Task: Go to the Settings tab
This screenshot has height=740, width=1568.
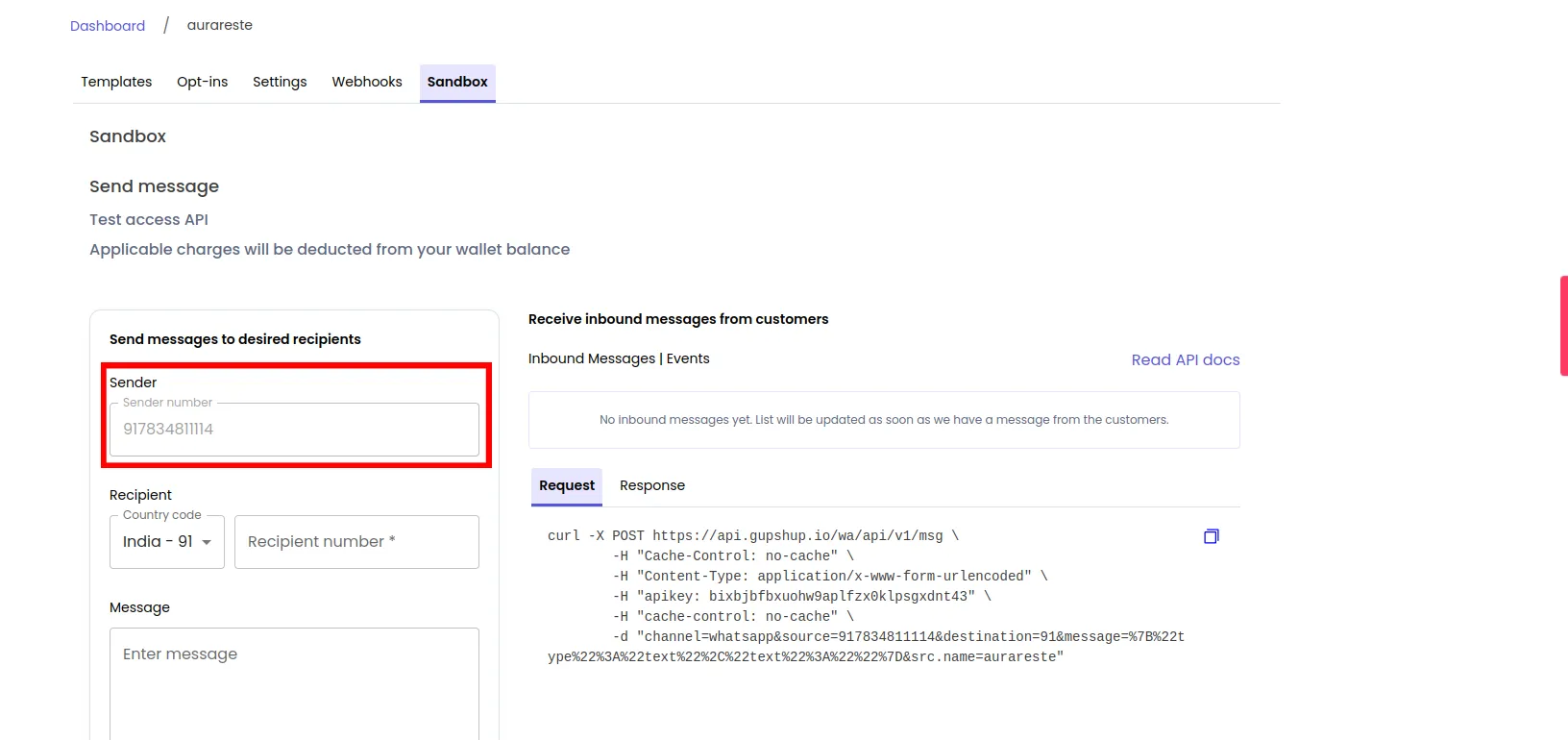Action: coord(280,82)
